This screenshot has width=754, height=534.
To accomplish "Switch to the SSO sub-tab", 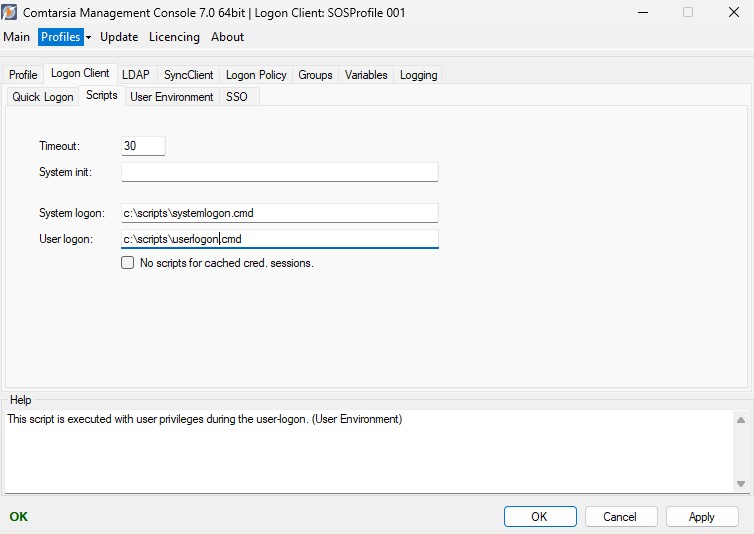I will tap(237, 97).
